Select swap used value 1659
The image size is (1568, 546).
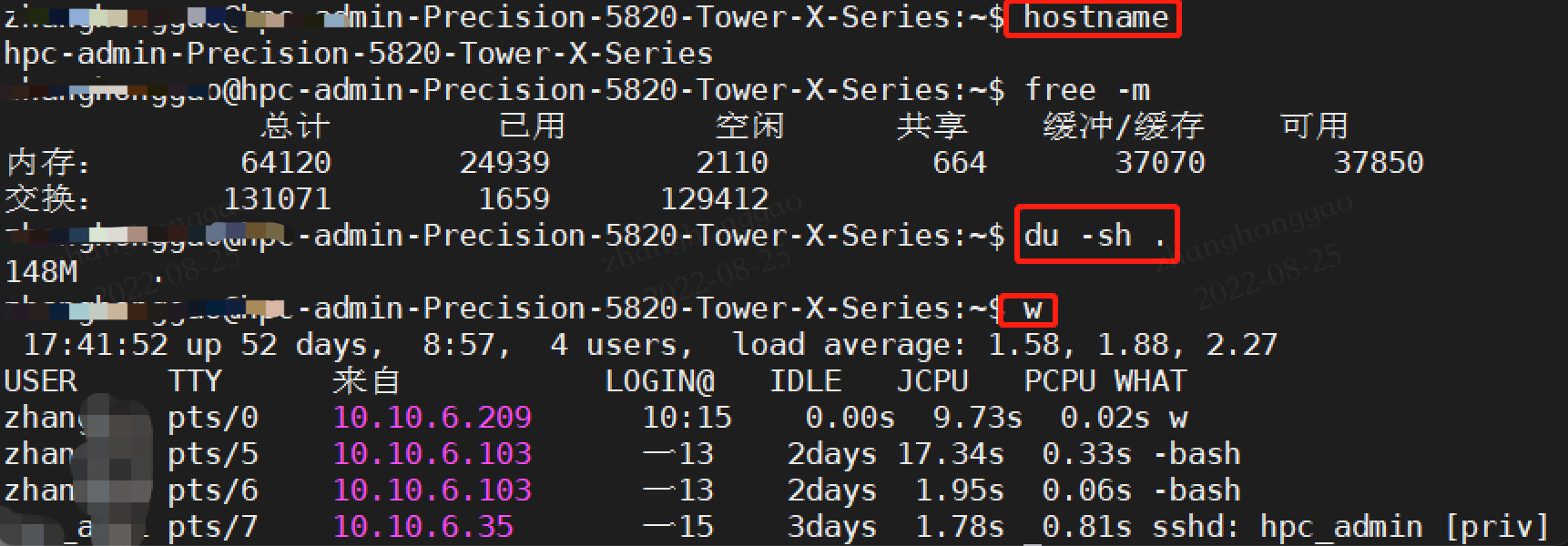514,199
